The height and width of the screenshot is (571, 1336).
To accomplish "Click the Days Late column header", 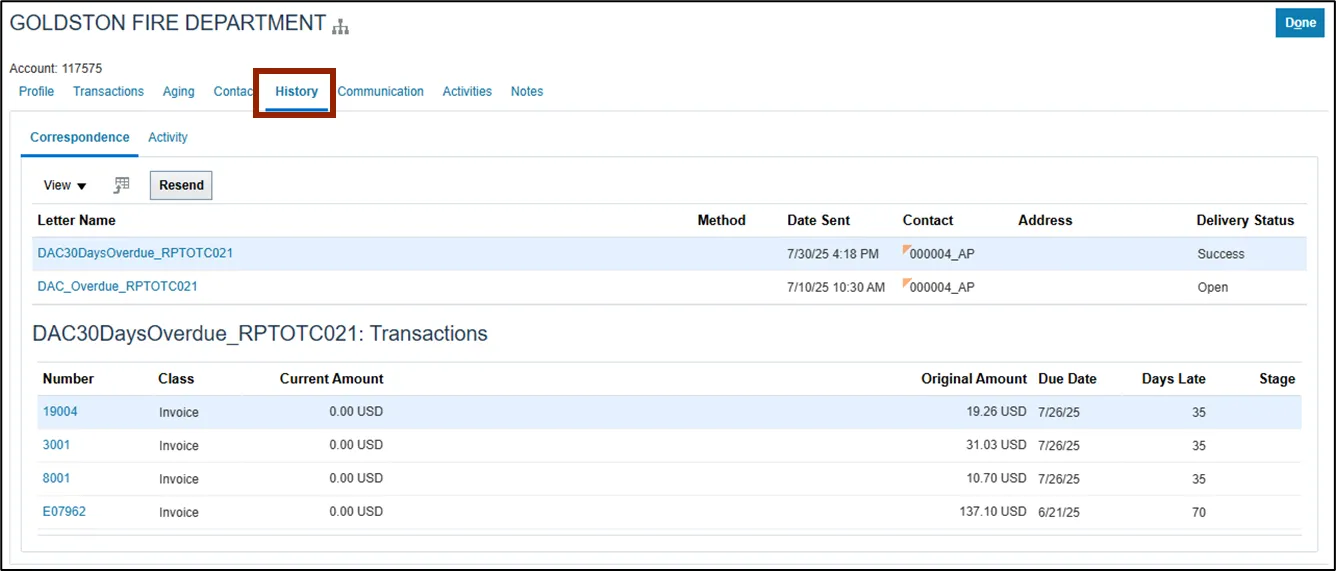I will click(1173, 379).
